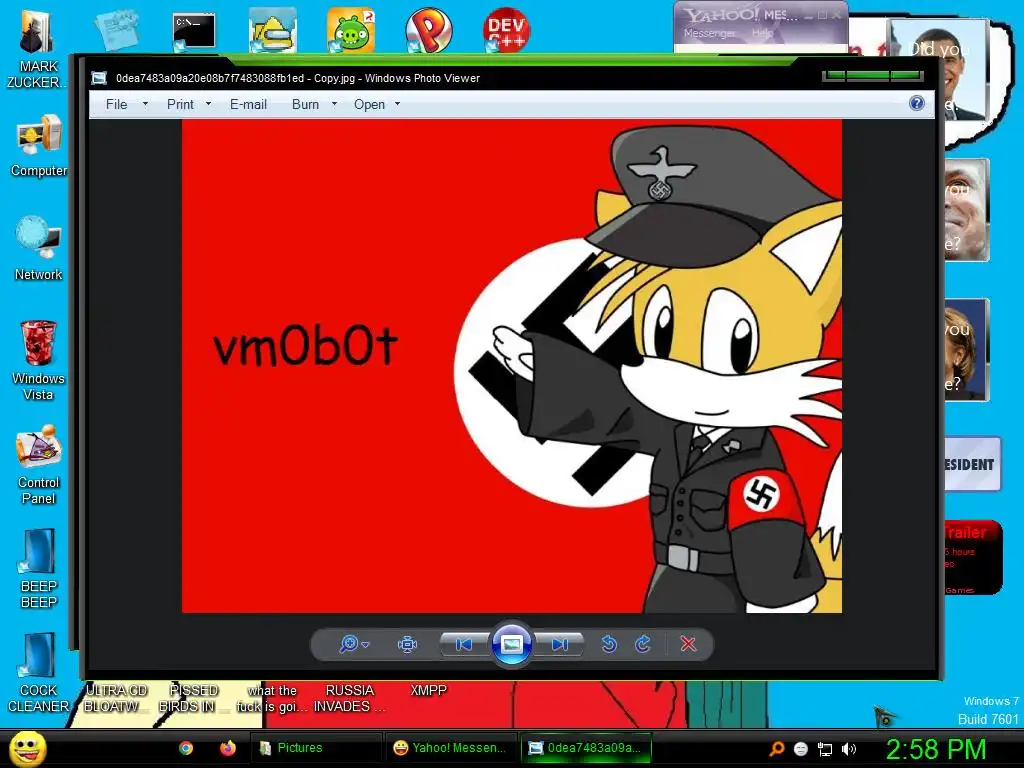Rotate the image clockwise
The width and height of the screenshot is (1024, 768).
tap(643, 645)
